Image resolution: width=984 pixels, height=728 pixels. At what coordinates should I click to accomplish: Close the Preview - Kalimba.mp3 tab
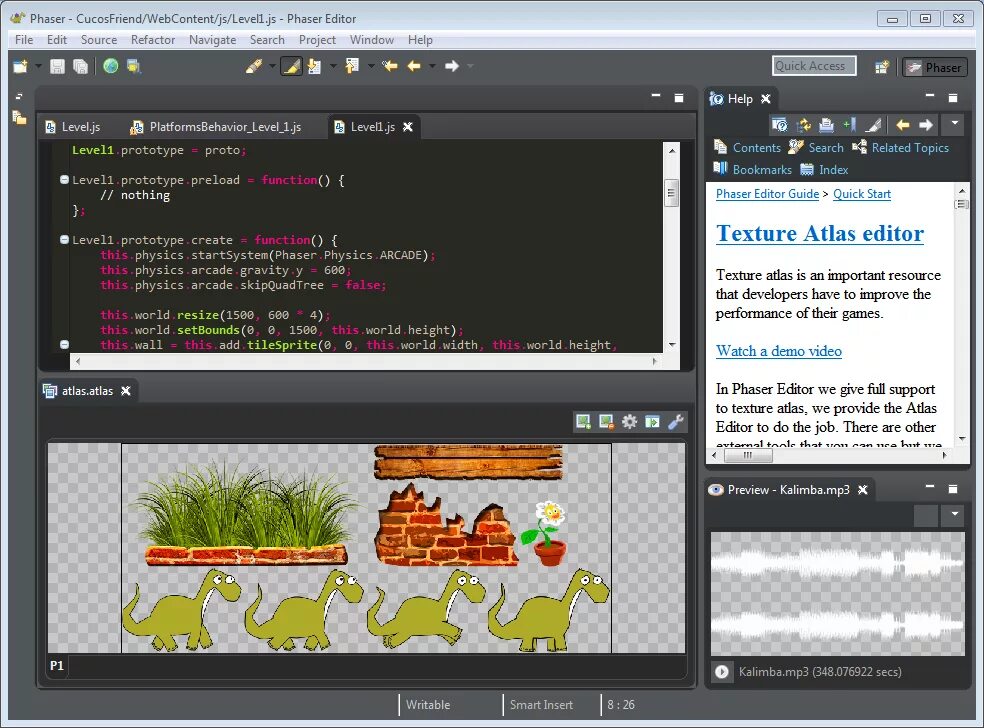coord(864,490)
